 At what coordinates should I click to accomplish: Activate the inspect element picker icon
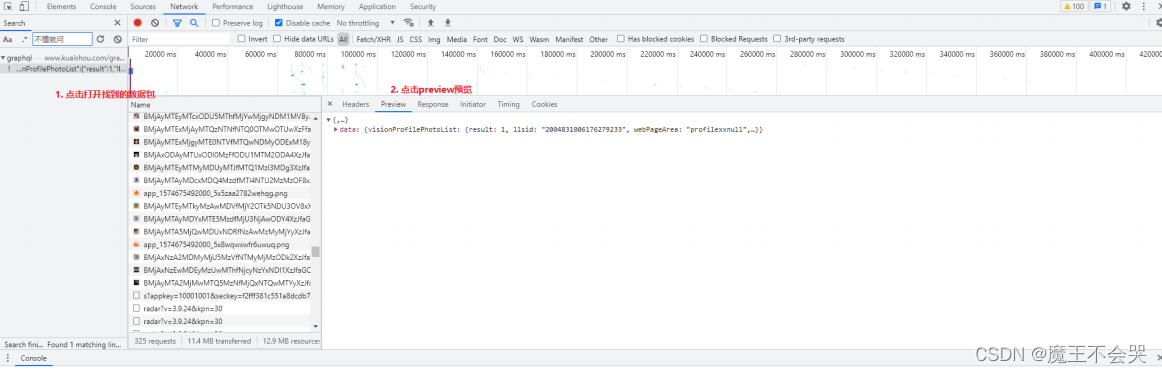(x=8, y=7)
